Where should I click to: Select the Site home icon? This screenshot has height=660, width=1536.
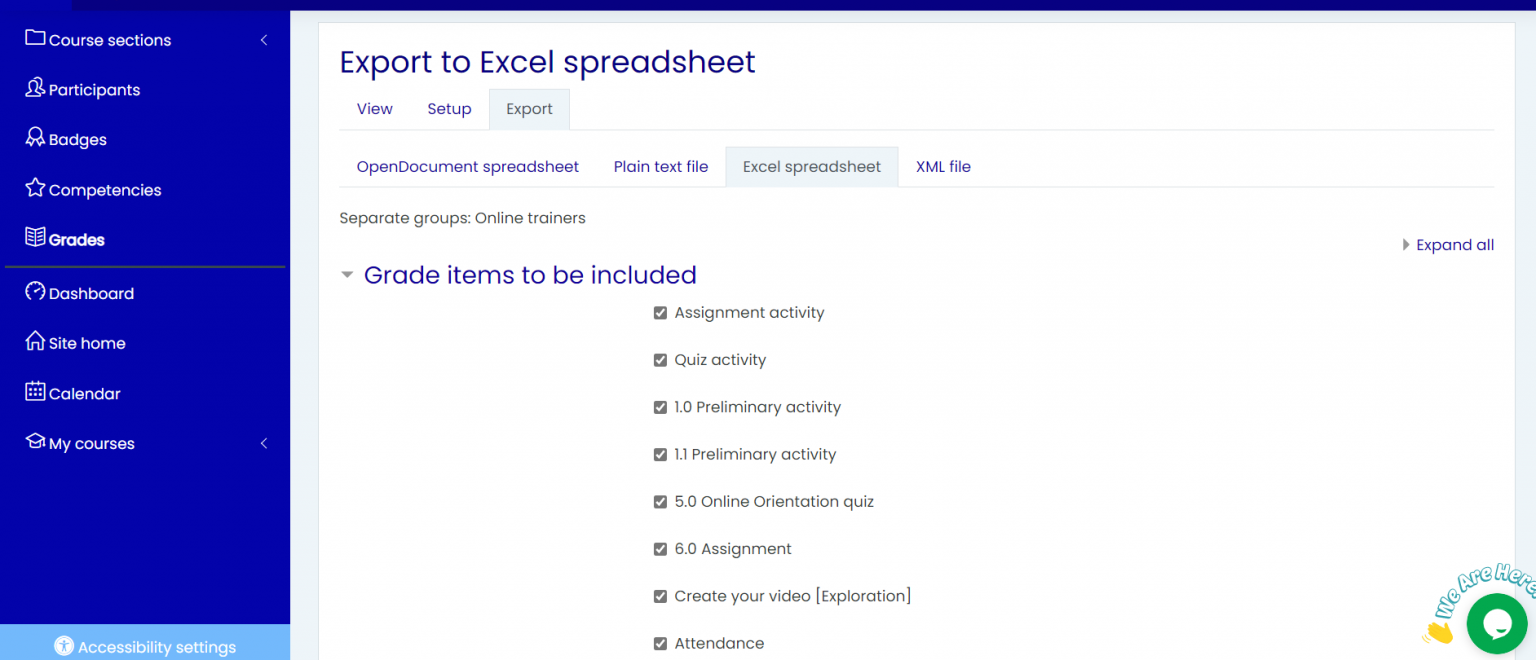coord(33,342)
